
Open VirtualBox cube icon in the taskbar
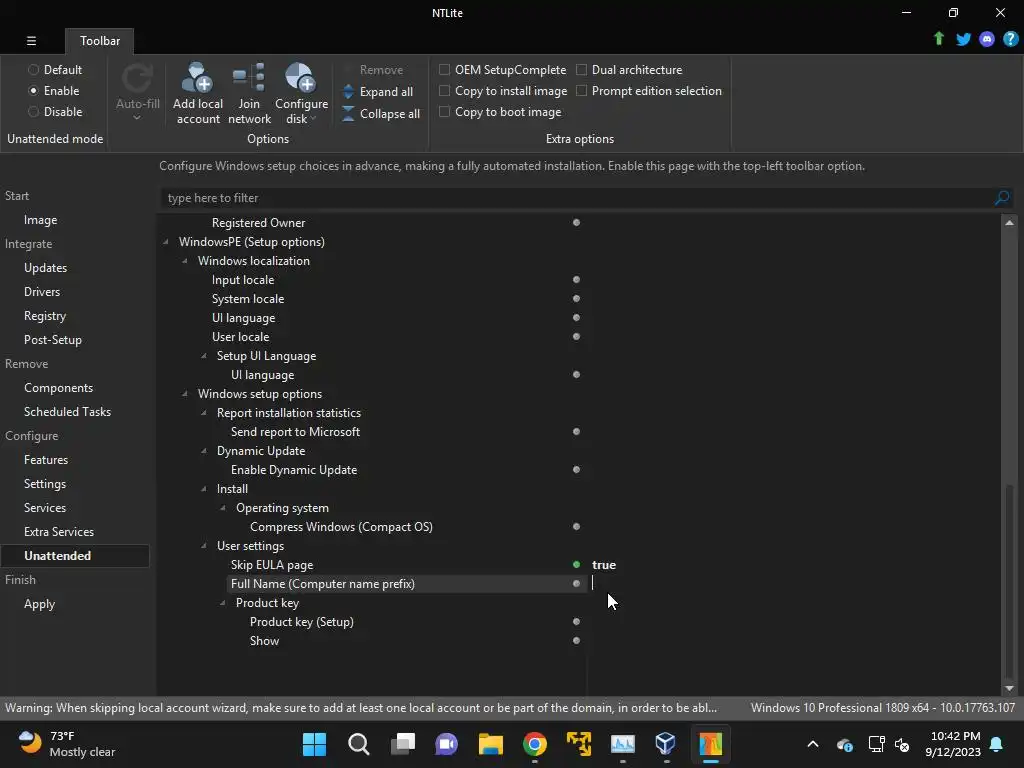665,744
